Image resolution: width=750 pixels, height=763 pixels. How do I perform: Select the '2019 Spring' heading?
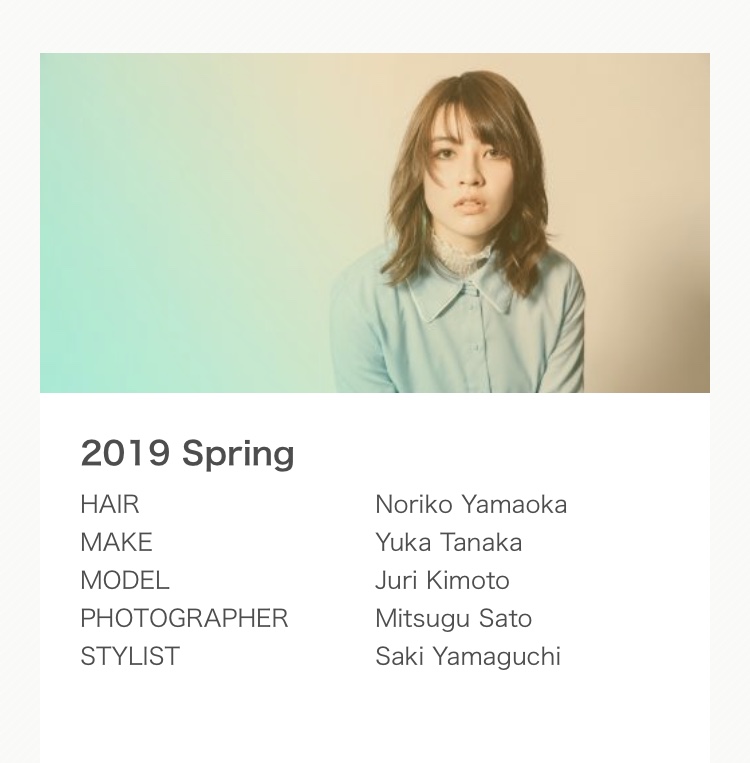[187, 454]
